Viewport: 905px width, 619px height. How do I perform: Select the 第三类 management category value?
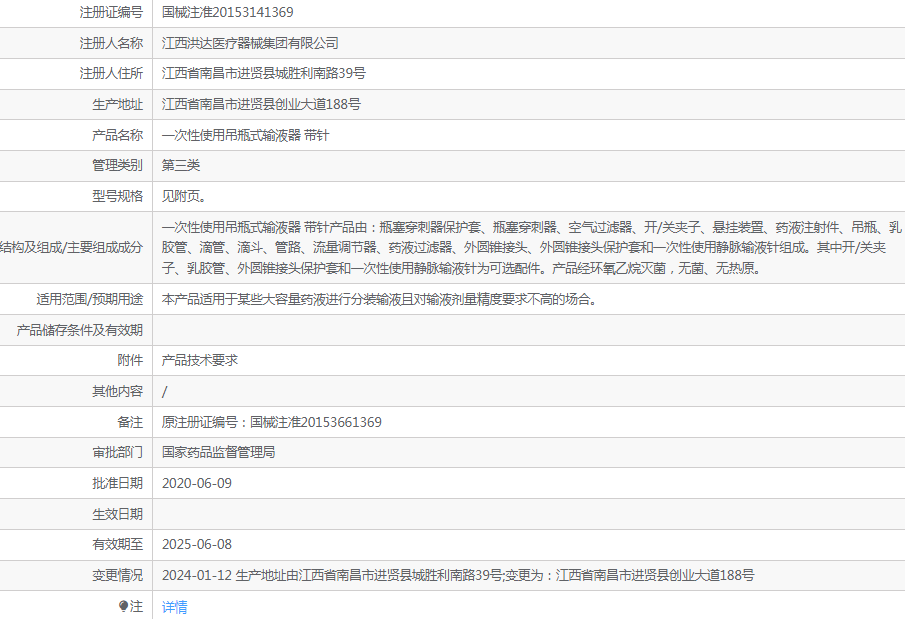(x=181, y=165)
